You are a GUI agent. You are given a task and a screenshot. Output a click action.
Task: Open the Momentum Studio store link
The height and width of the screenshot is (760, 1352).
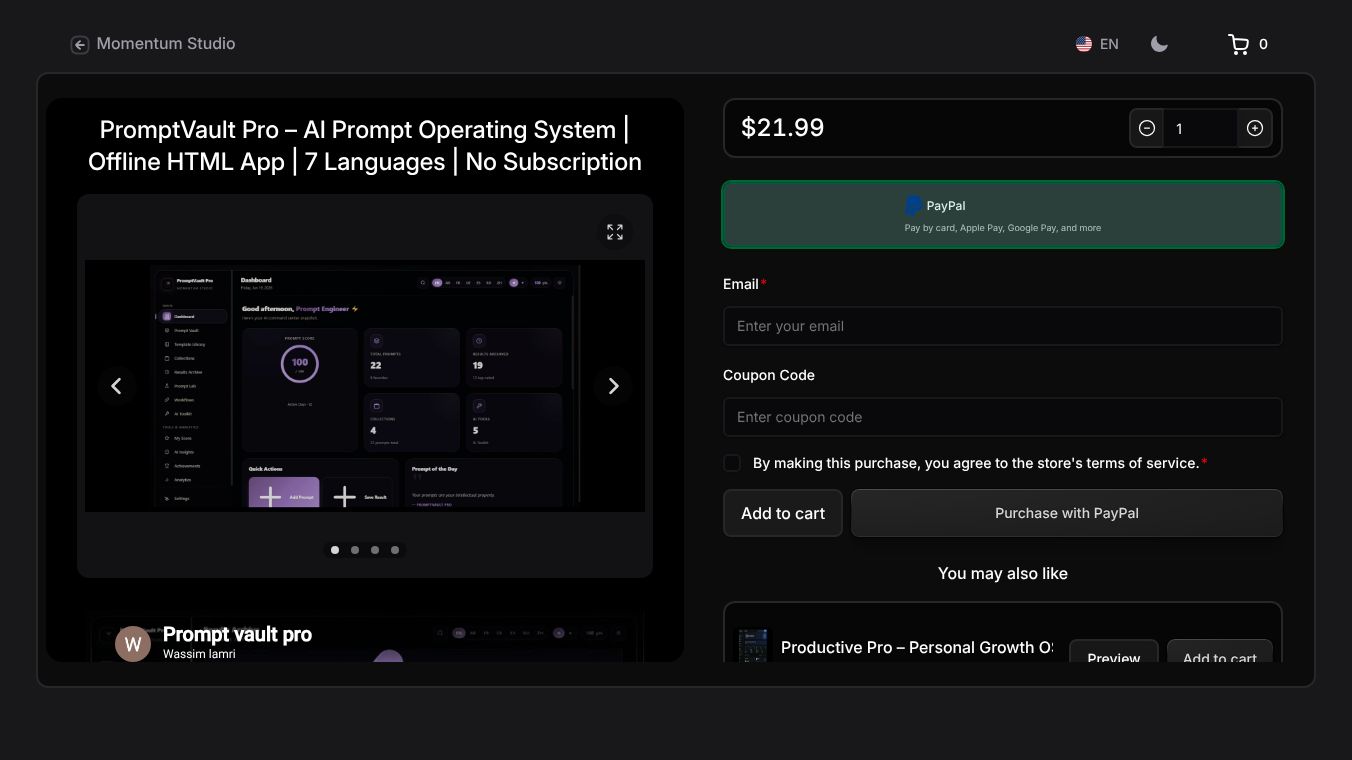pos(166,44)
